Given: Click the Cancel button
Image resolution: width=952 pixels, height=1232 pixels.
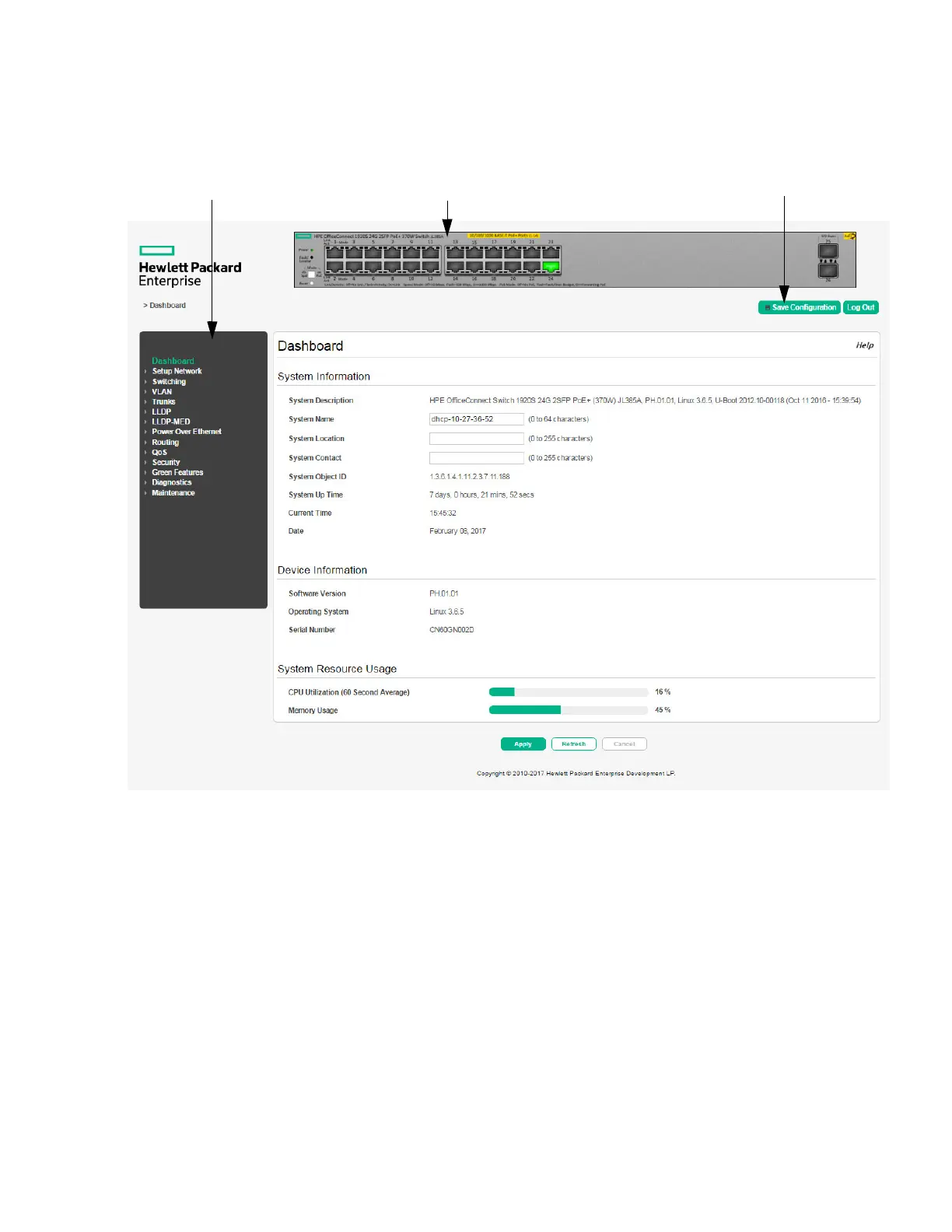Looking at the screenshot, I should (625, 744).
